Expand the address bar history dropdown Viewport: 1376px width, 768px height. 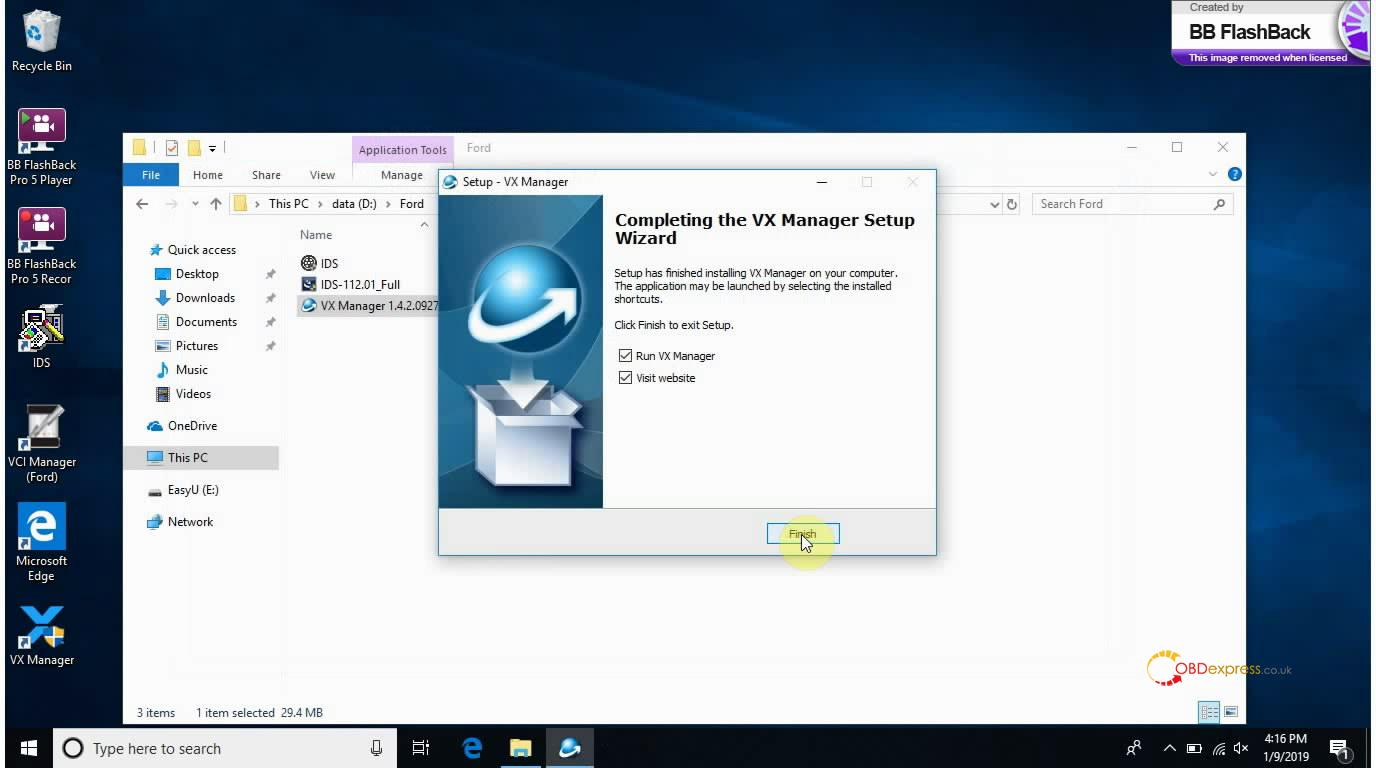994,204
